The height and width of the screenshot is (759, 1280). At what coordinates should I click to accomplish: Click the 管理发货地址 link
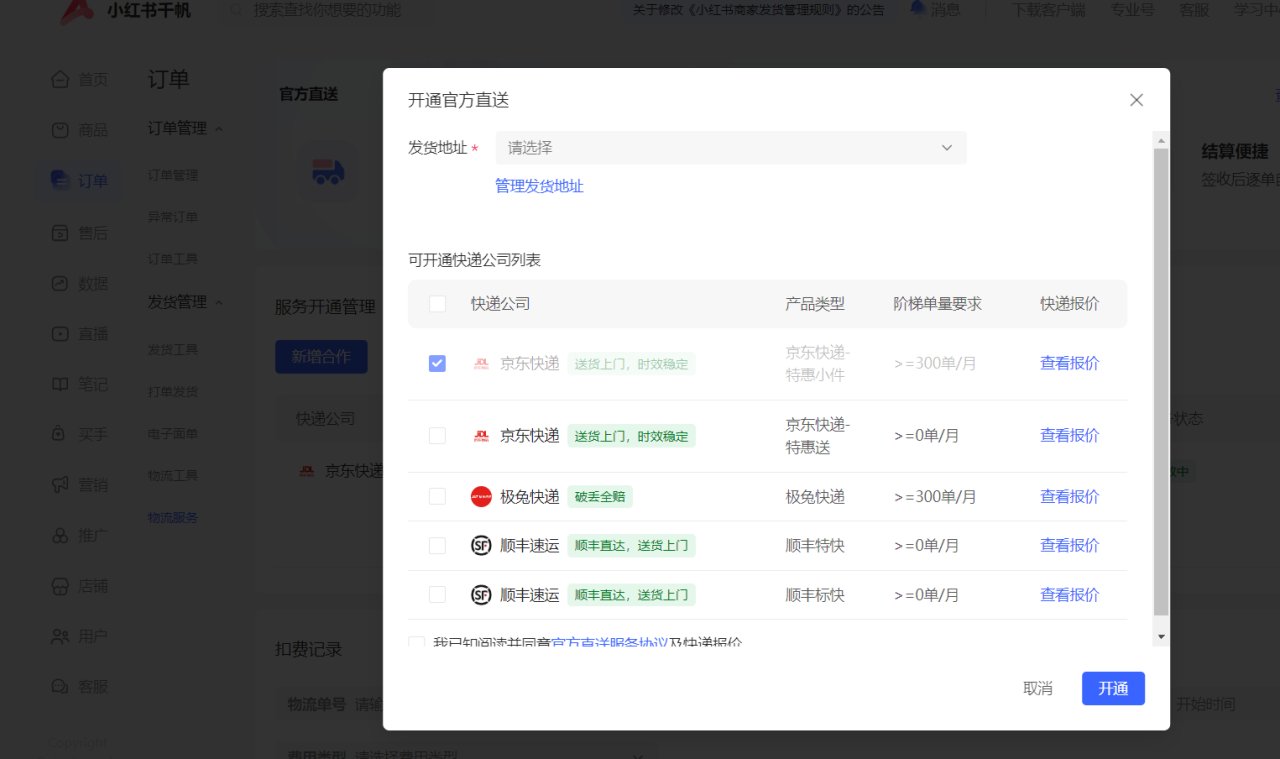(x=539, y=186)
